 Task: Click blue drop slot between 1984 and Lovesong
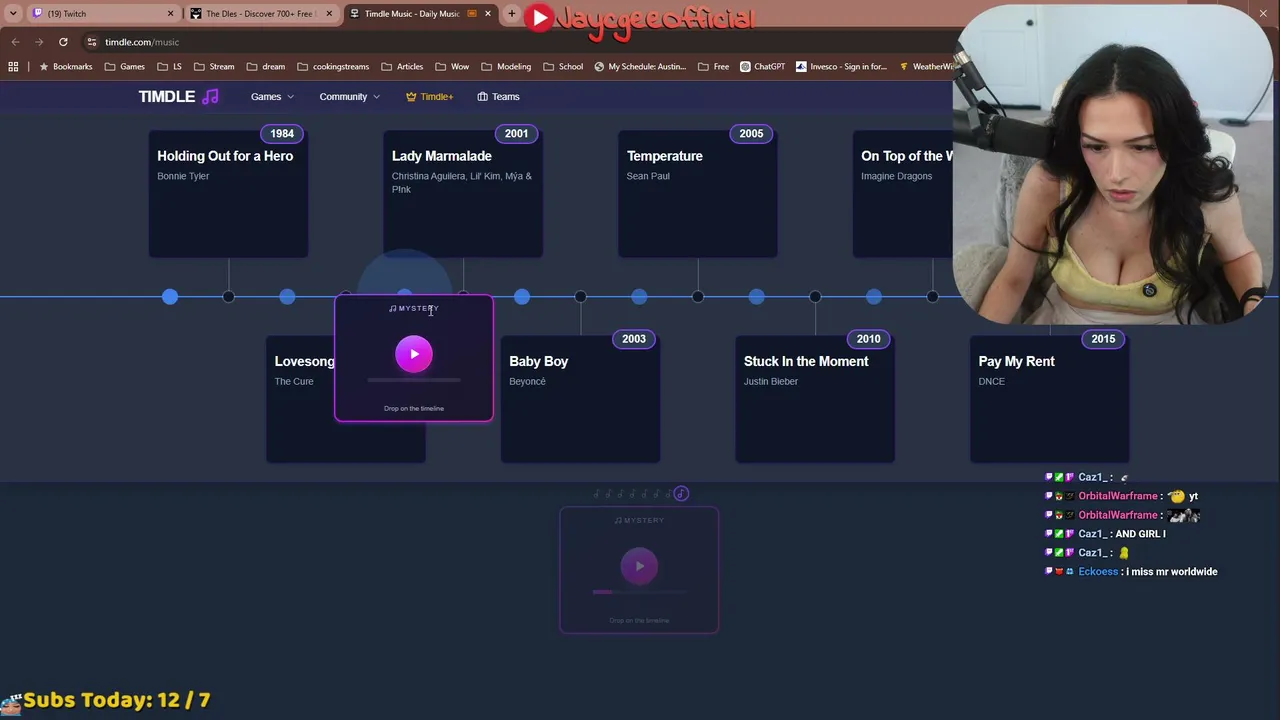[x=287, y=296]
